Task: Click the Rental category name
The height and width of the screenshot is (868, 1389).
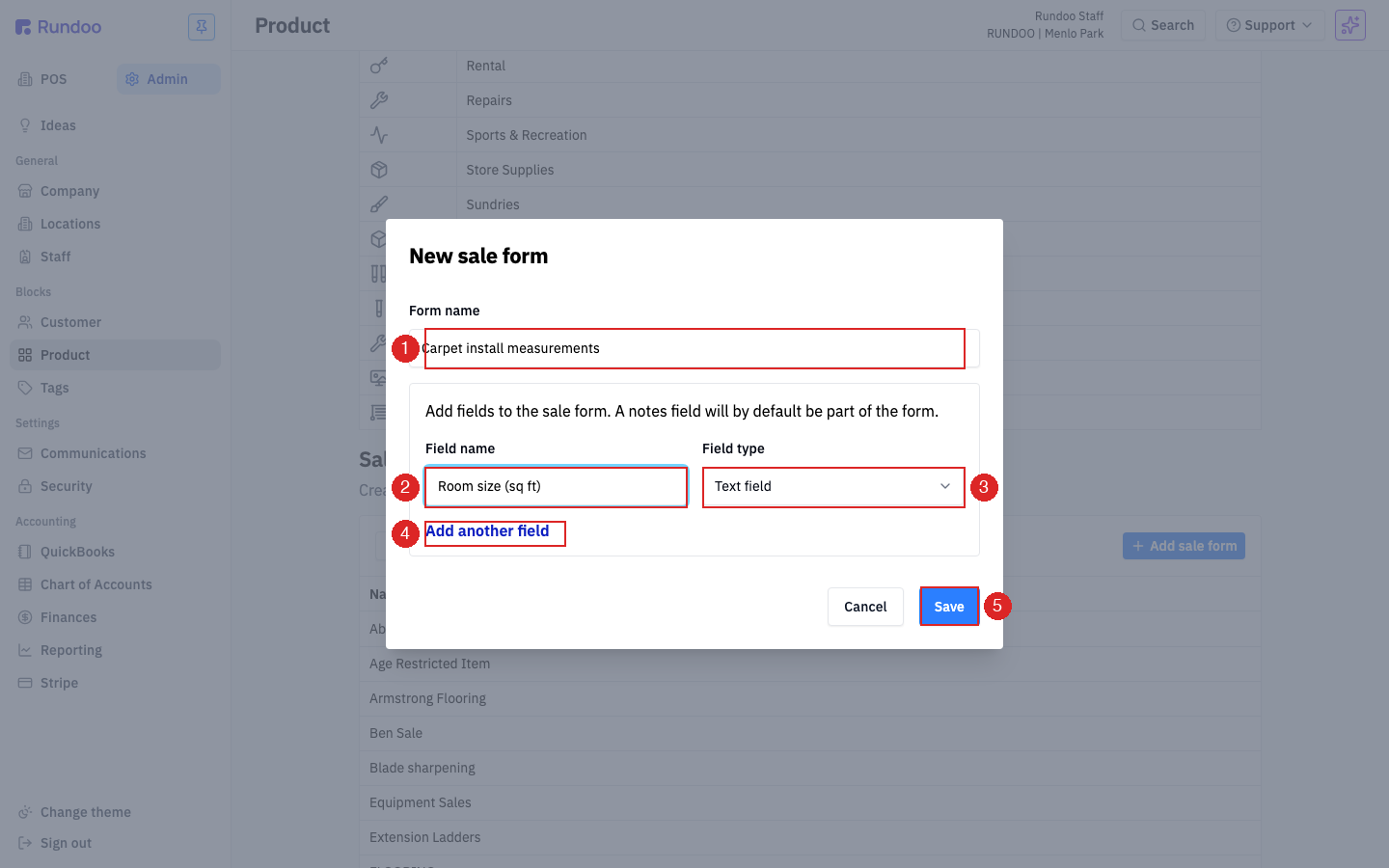Action: [485, 66]
